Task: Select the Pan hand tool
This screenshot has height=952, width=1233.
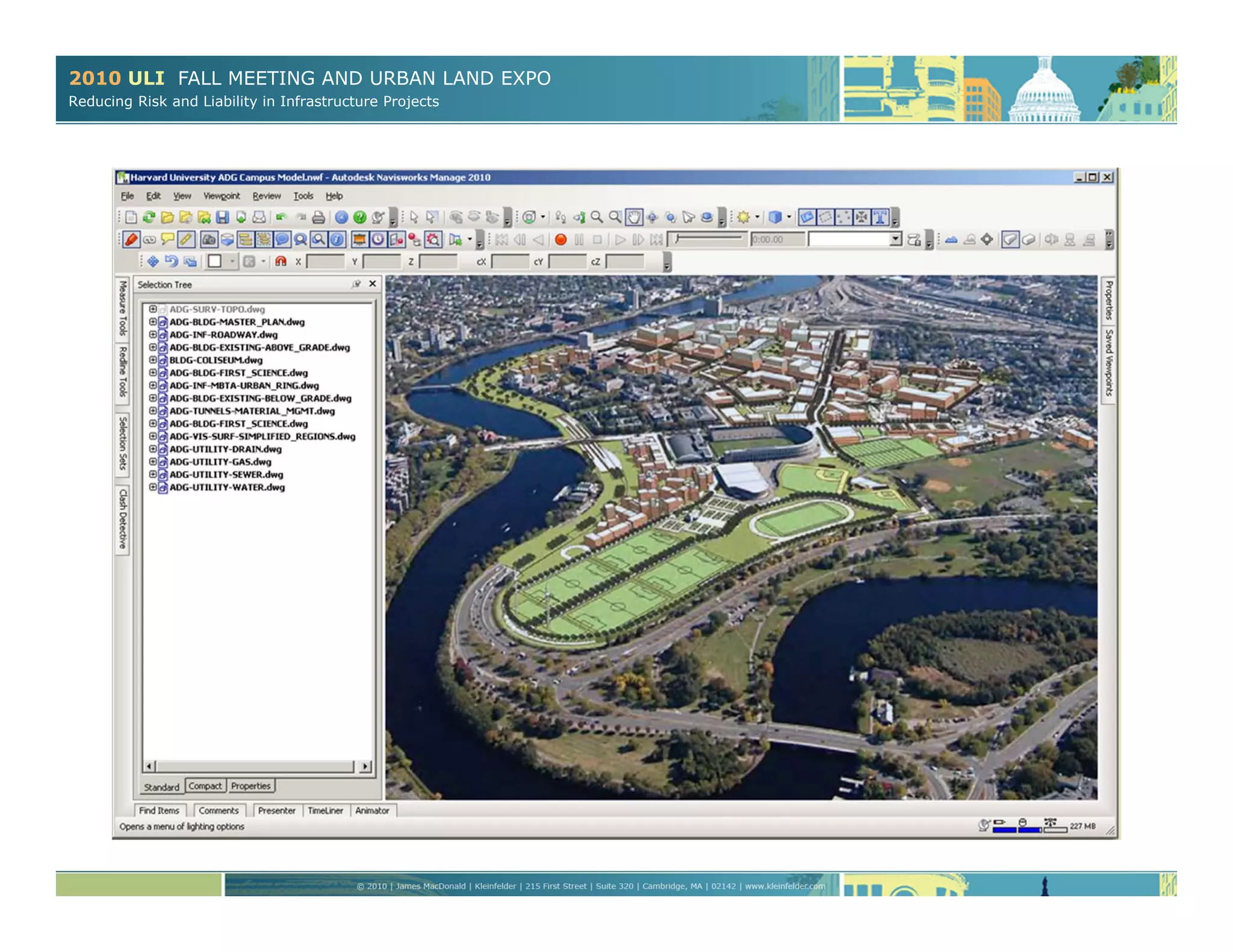Action: click(x=634, y=217)
